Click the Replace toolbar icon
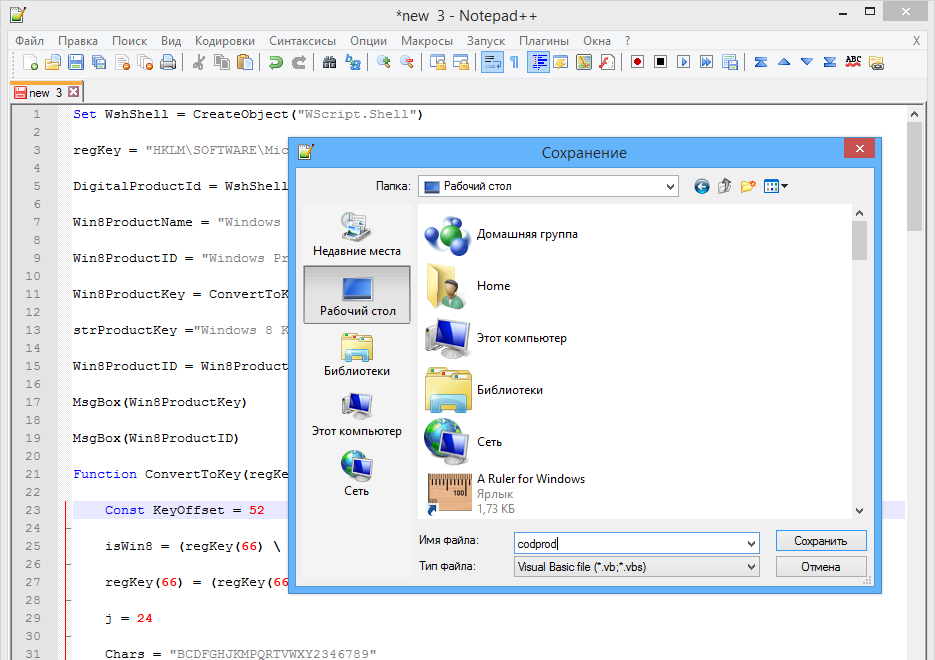935x660 pixels. [352, 62]
